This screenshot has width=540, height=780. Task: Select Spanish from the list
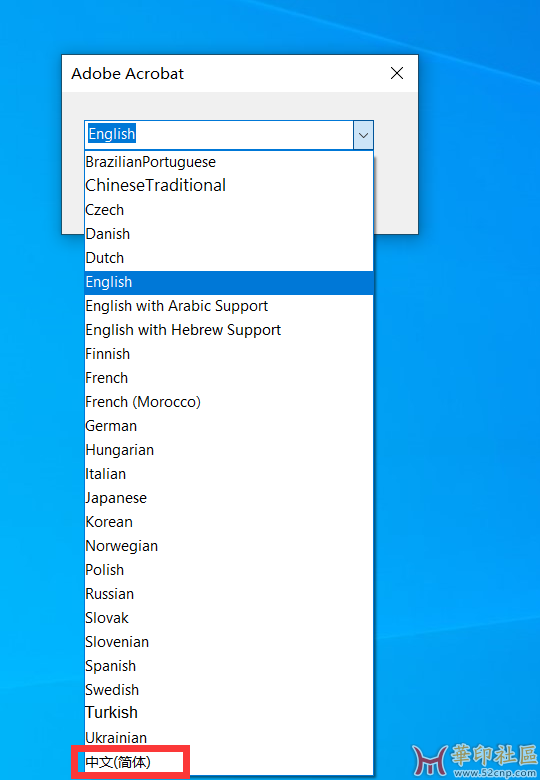pyautogui.click(x=229, y=666)
